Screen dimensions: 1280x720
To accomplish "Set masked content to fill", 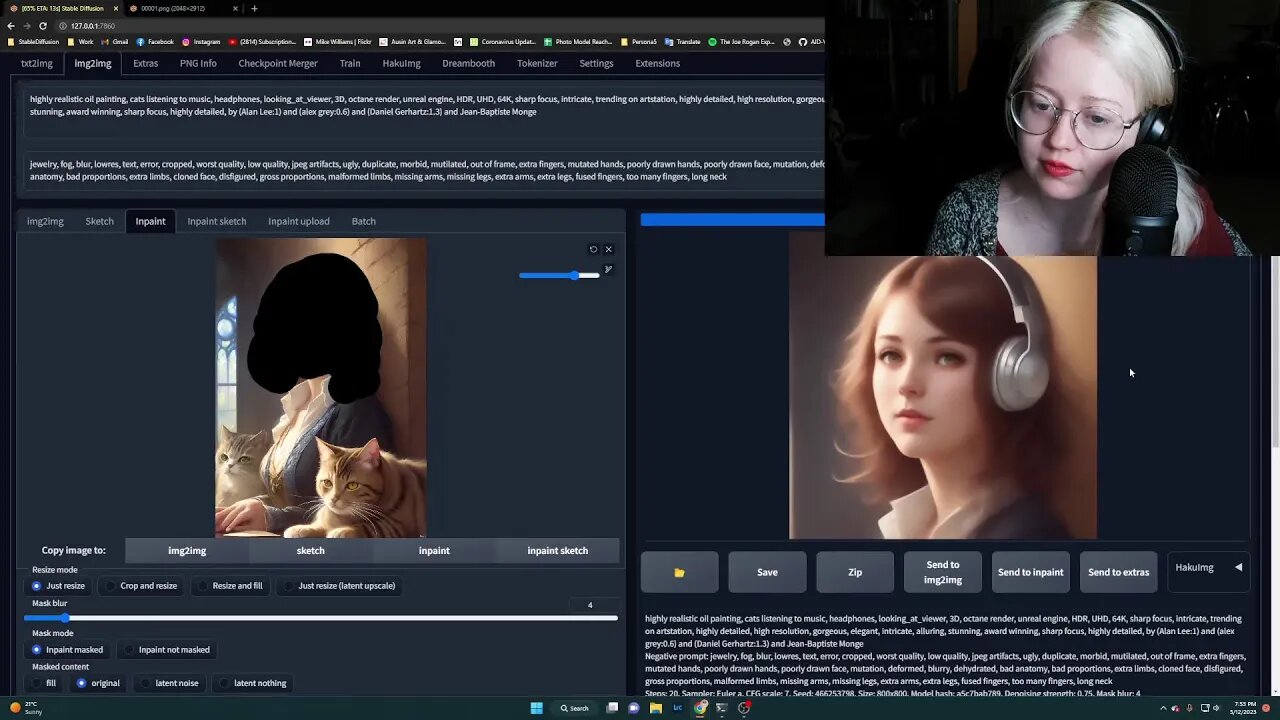I will pyautogui.click(x=44, y=683).
